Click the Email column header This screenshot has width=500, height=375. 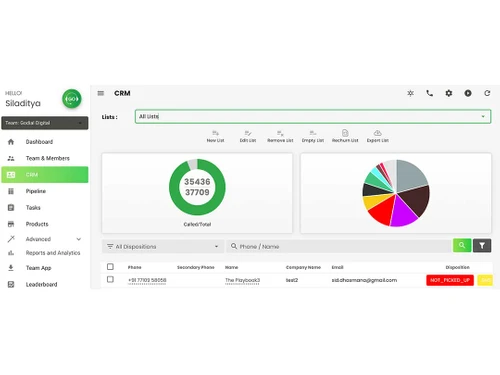click(x=337, y=267)
